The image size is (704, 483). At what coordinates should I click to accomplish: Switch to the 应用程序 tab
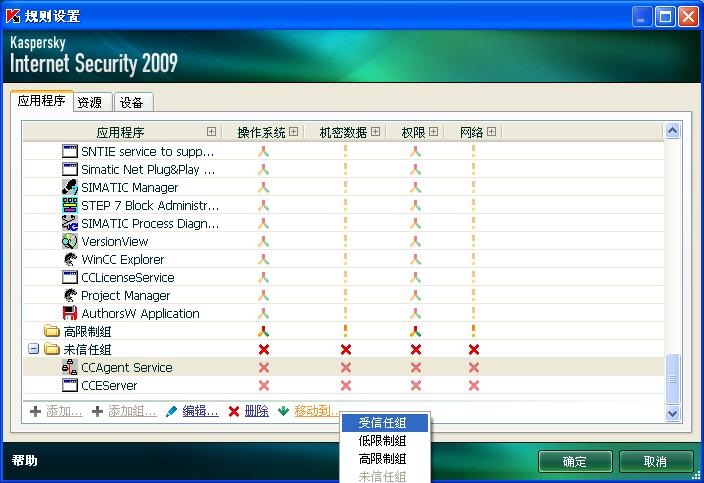coord(41,101)
